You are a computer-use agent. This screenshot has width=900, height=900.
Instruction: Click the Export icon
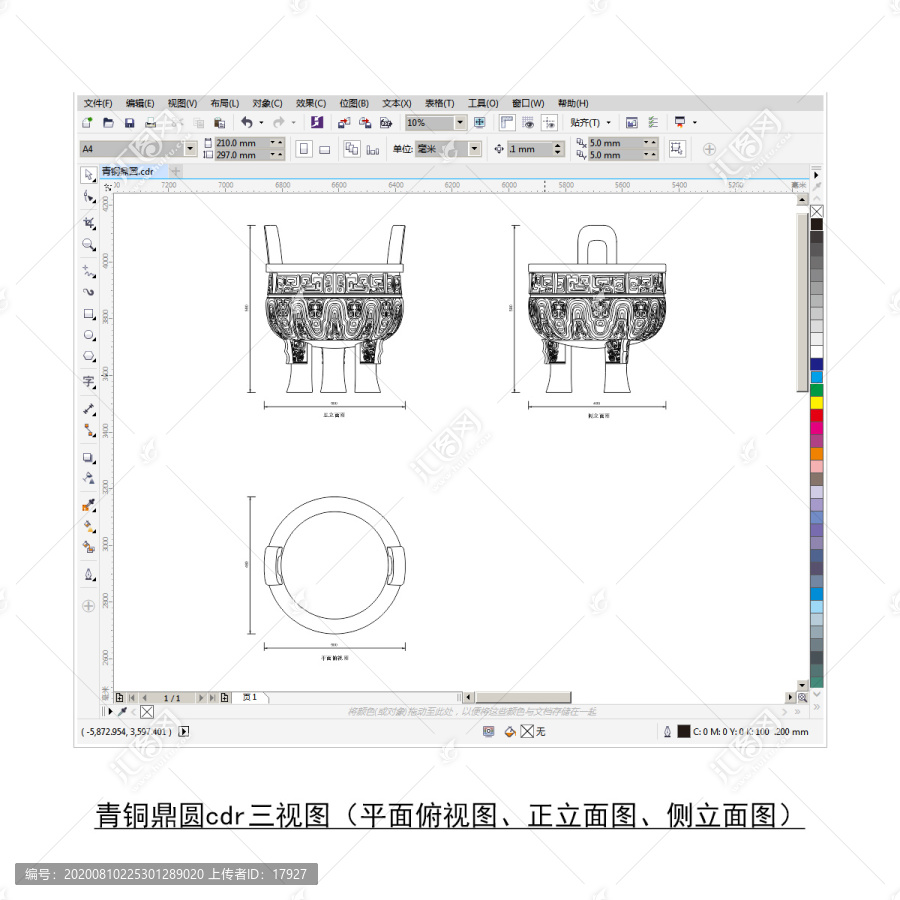coord(365,122)
